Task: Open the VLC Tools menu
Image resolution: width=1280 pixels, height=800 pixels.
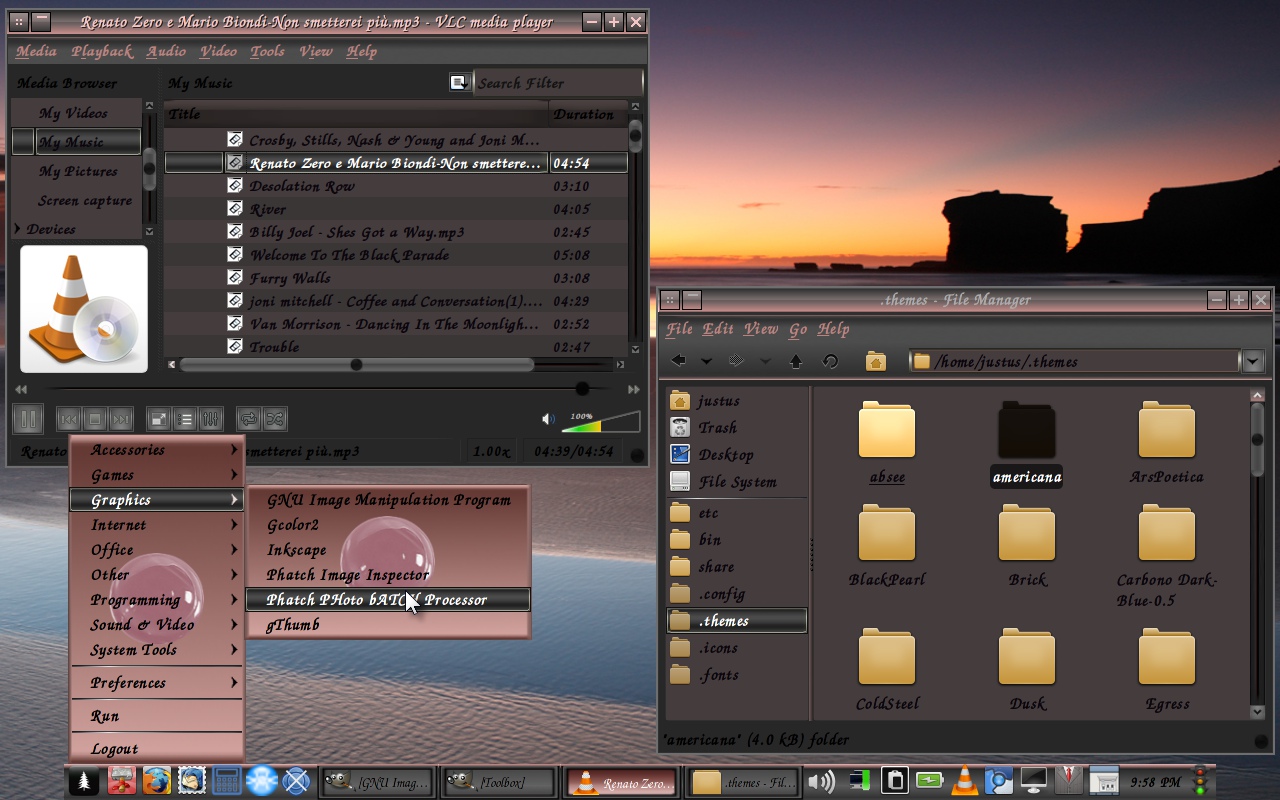Action: pos(268,51)
